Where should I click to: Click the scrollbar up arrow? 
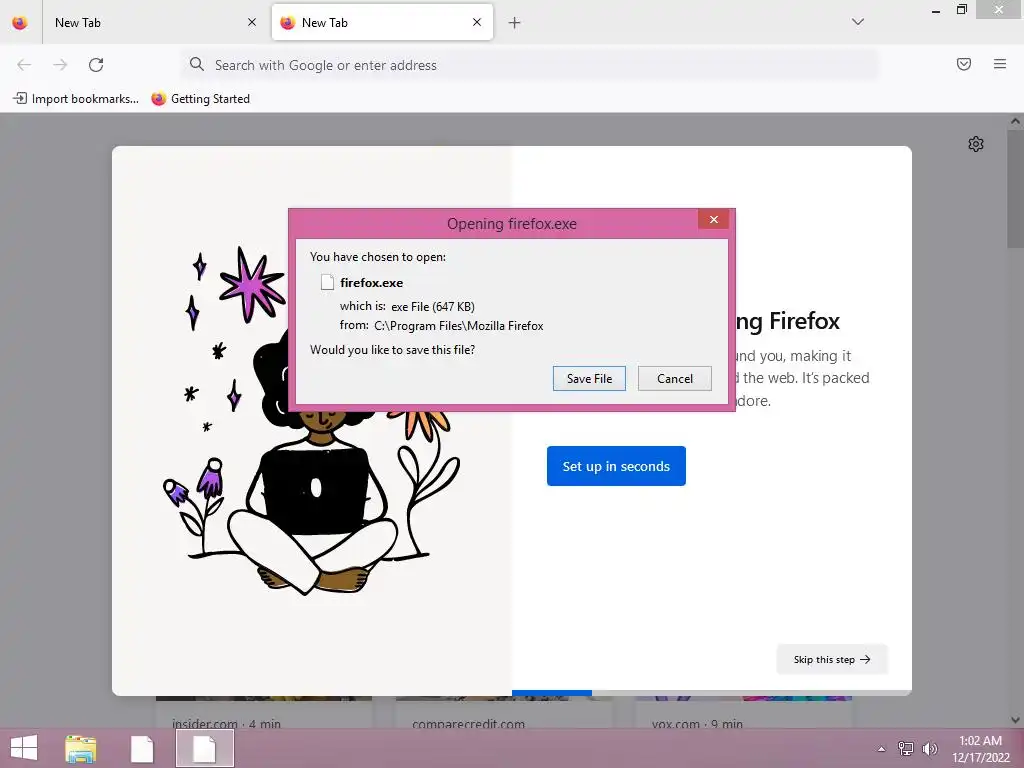pyautogui.click(x=1016, y=121)
